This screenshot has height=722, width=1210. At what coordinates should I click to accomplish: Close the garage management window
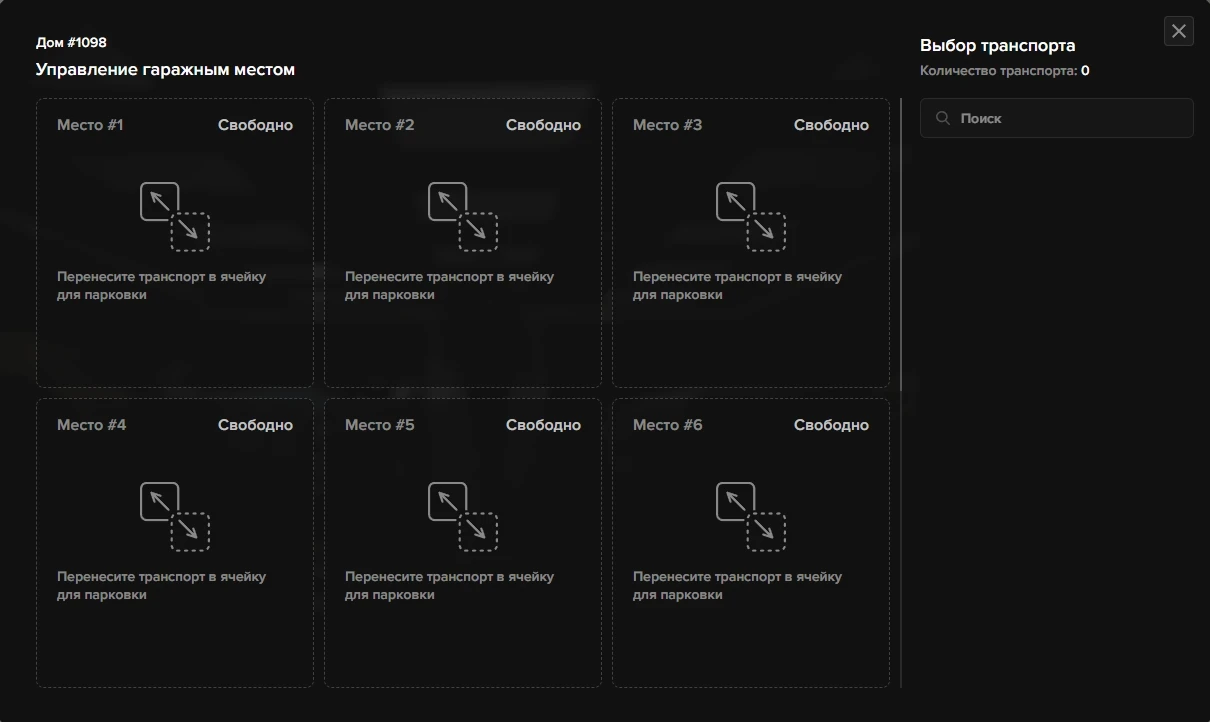pos(1179,31)
